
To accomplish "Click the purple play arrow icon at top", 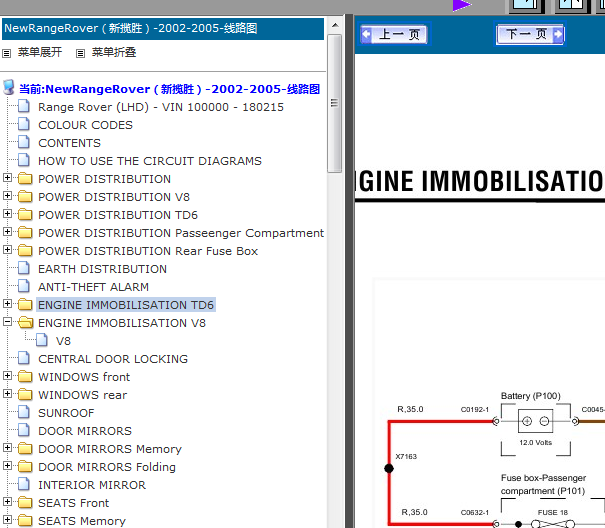I will (x=462, y=5).
